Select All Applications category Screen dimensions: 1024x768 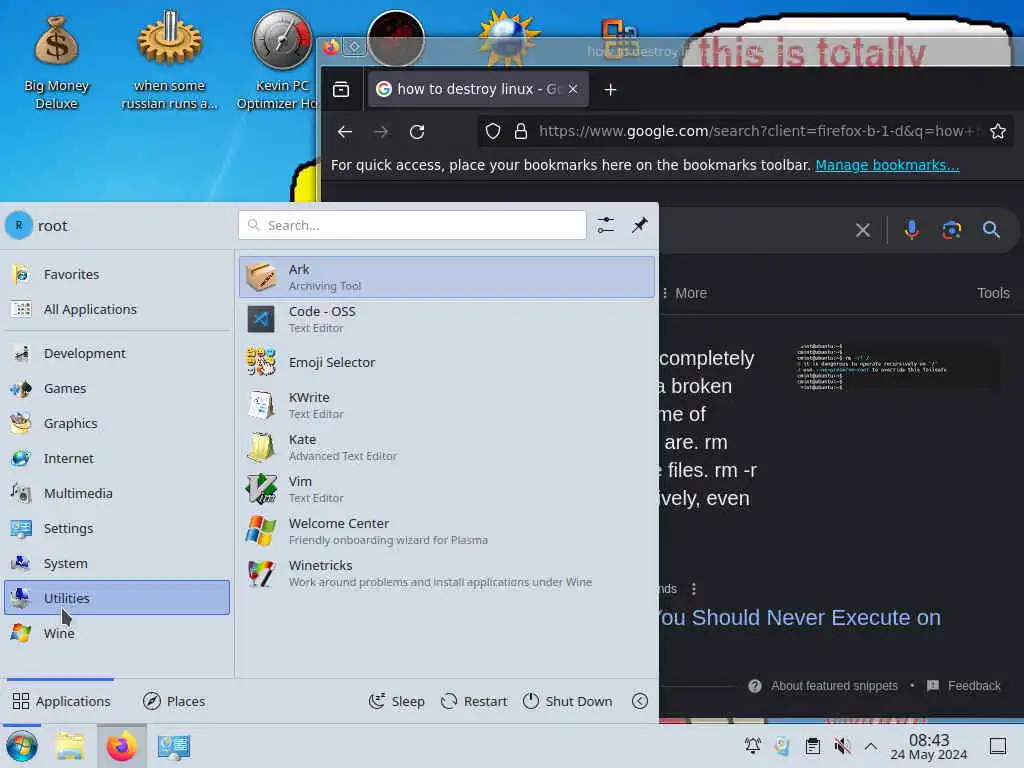point(117,309)
